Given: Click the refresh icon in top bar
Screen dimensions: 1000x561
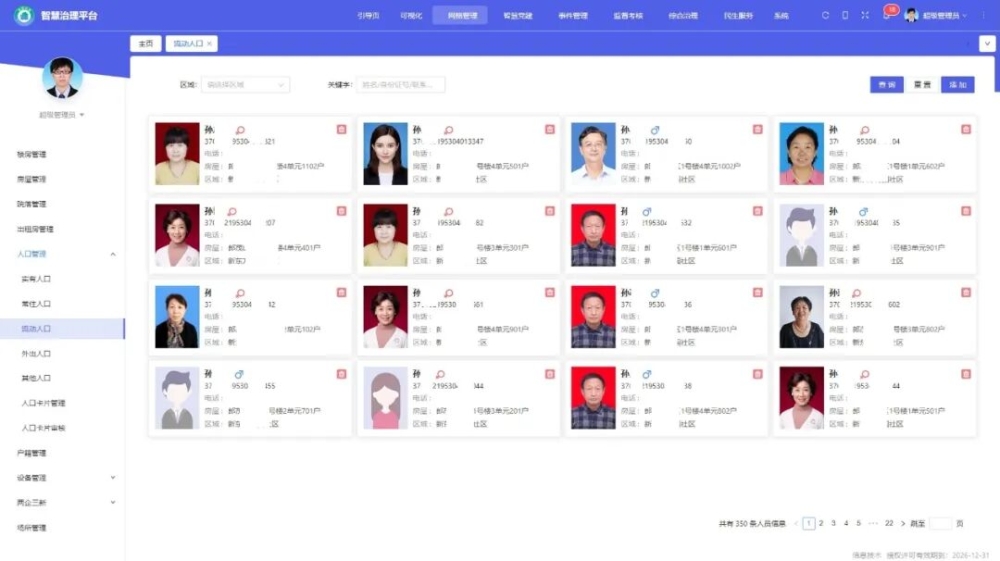Looking at the screenshot, I should click(x=825, y=16).
